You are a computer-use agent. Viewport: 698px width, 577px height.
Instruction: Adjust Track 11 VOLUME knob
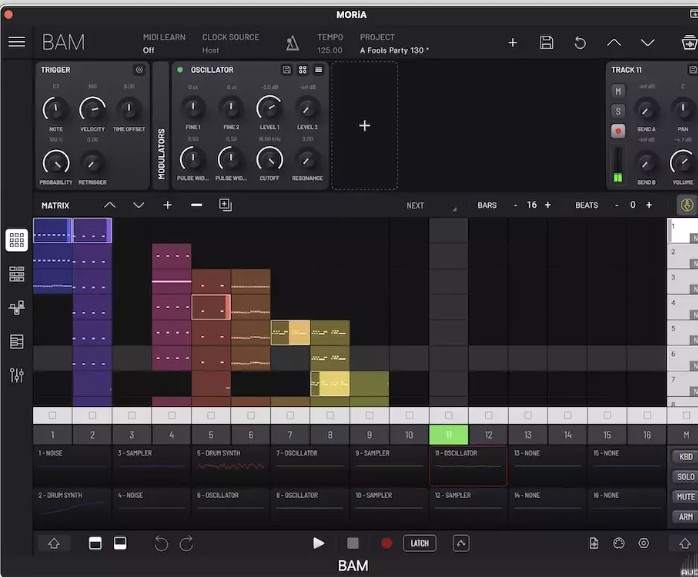pyautogui.click(x=682, y=163)
